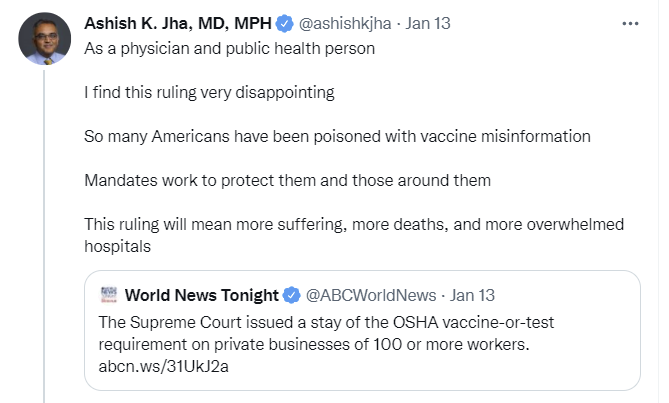
Task: Click the word "hospitals" ending the tweet
Action: tap(118, 245)
